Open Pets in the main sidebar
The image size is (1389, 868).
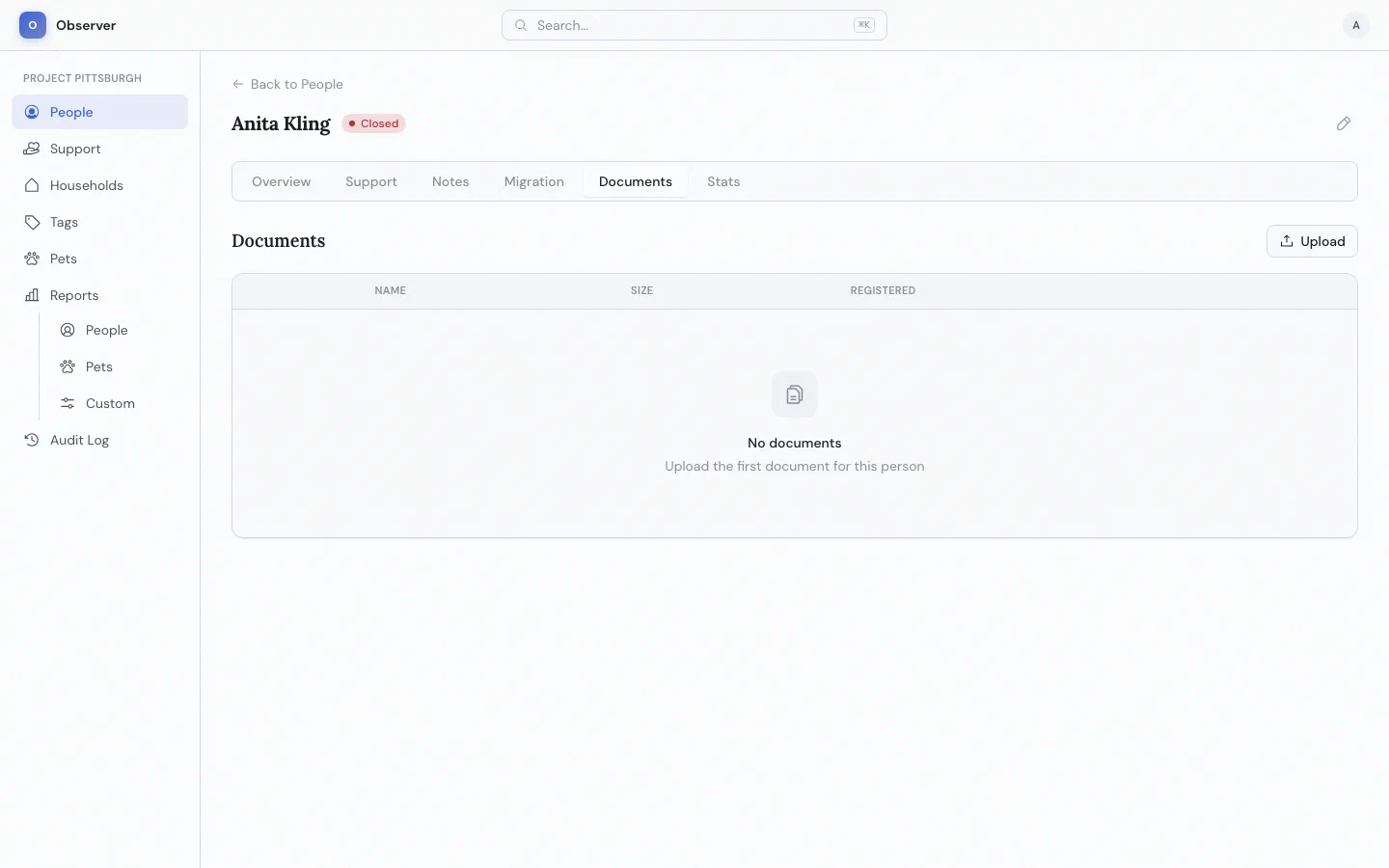click(99, 258)
